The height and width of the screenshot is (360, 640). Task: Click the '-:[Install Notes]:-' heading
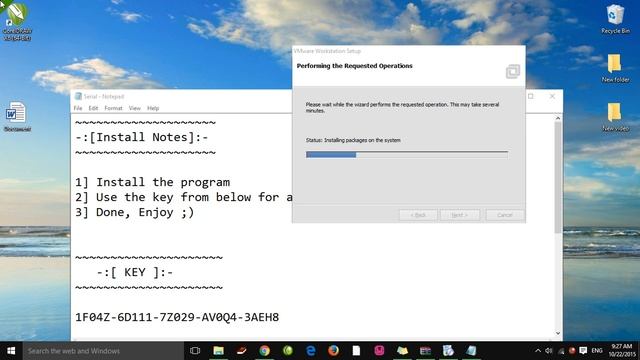(x=142, y=137)
